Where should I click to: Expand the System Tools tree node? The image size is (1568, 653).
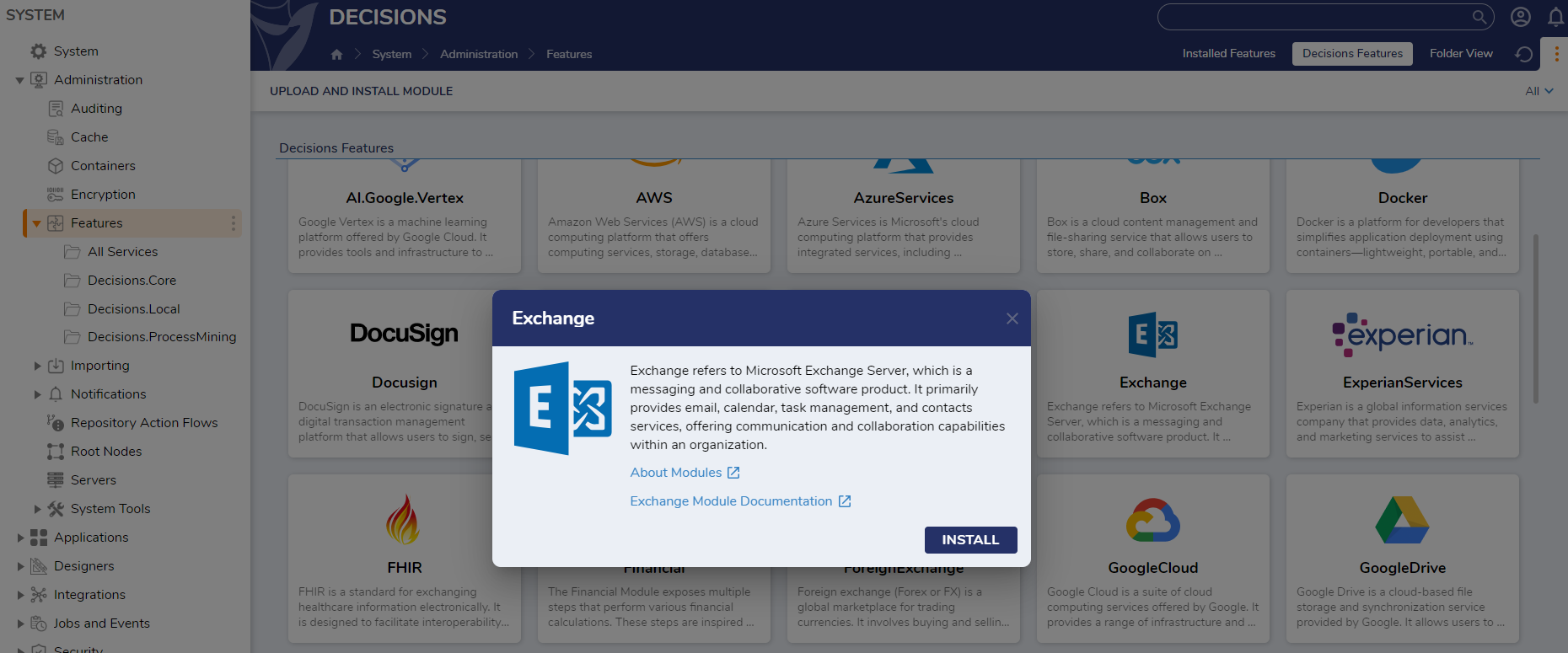37,509
